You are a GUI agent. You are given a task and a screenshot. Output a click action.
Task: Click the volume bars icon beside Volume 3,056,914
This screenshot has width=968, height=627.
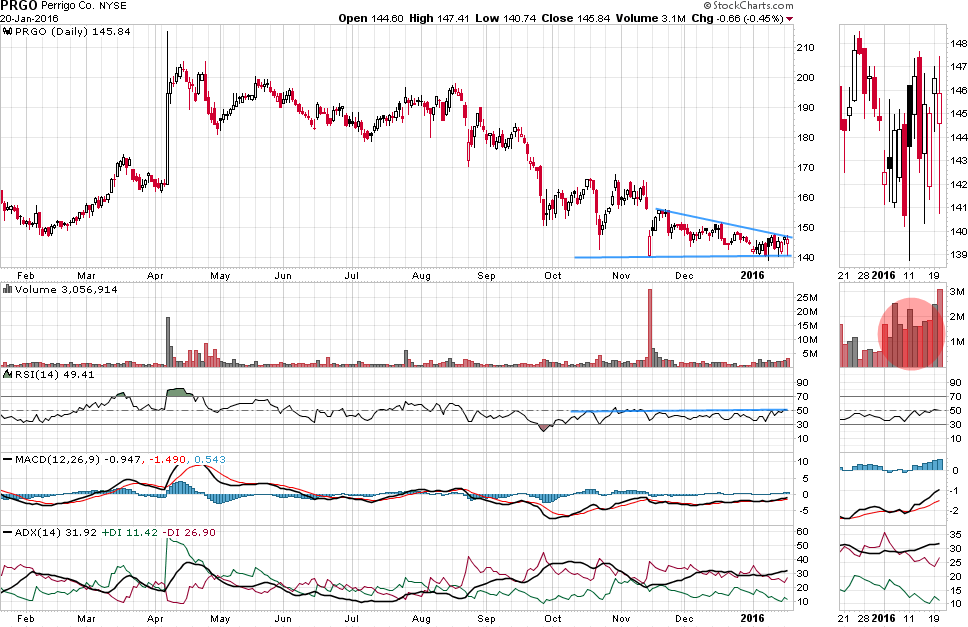point(7,289)
